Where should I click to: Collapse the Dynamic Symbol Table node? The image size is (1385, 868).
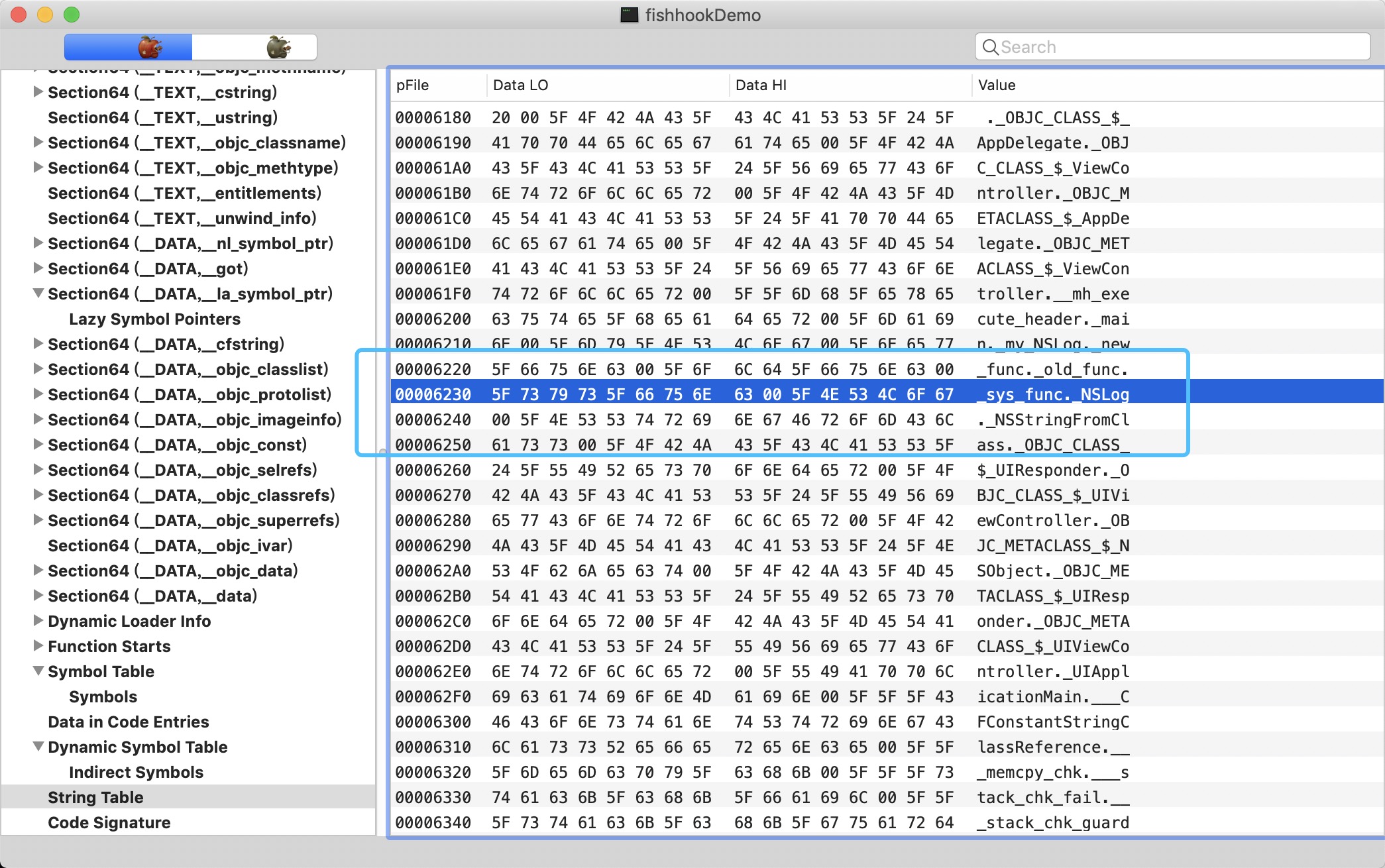coord(38,747)
